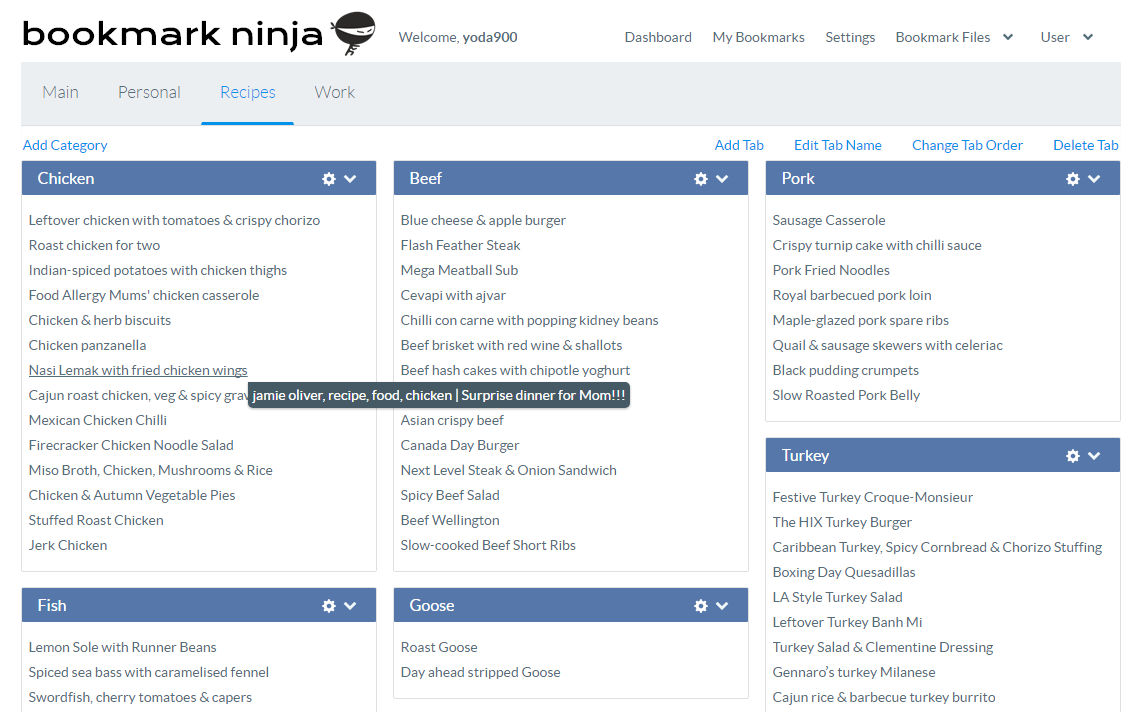
Task: Click the Edit Tab Name link
Action: tap(837, 145)
